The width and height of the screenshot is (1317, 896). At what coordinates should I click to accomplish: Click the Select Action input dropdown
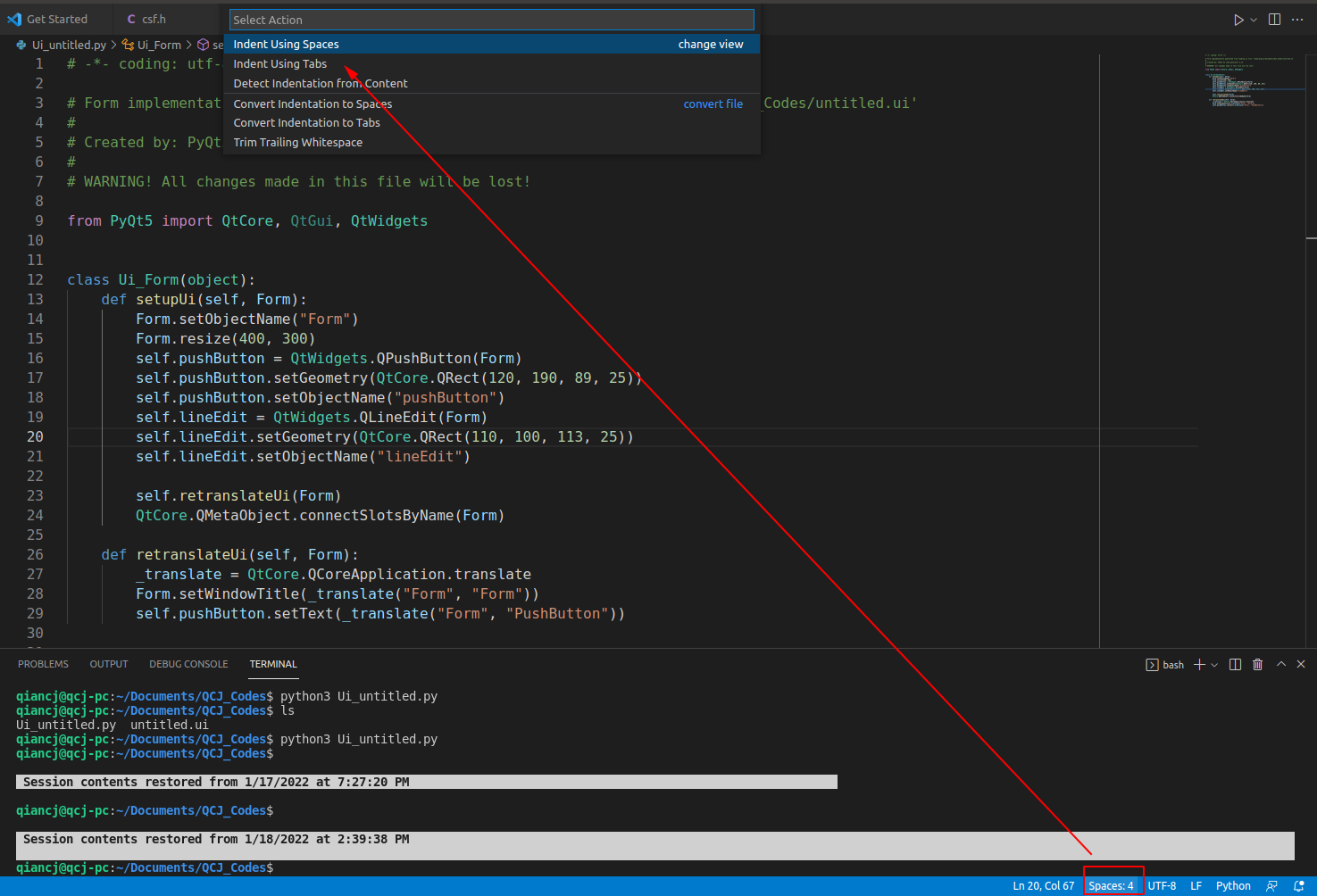491,19
